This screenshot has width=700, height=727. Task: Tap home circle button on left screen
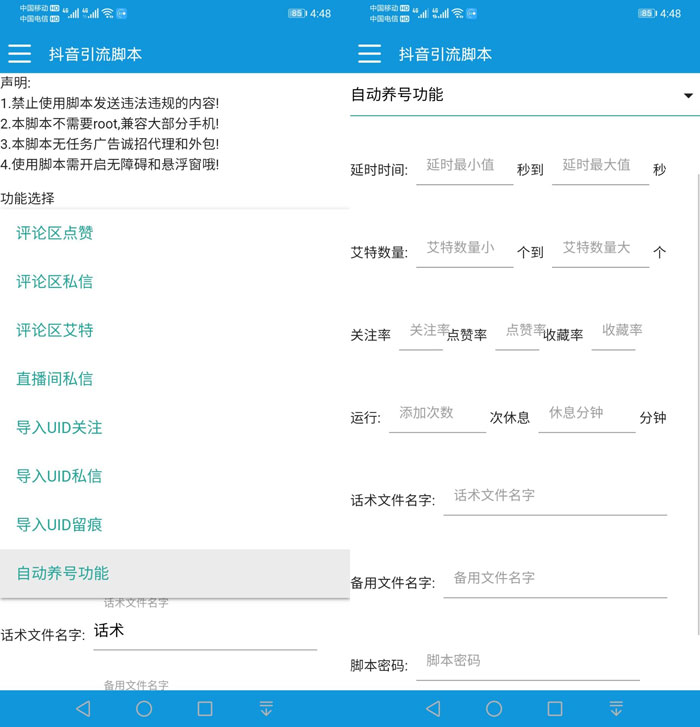(144, 708)
